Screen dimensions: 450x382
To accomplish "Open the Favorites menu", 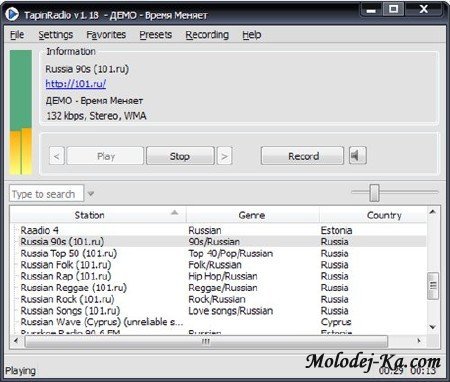I will (x=106, y=35).
